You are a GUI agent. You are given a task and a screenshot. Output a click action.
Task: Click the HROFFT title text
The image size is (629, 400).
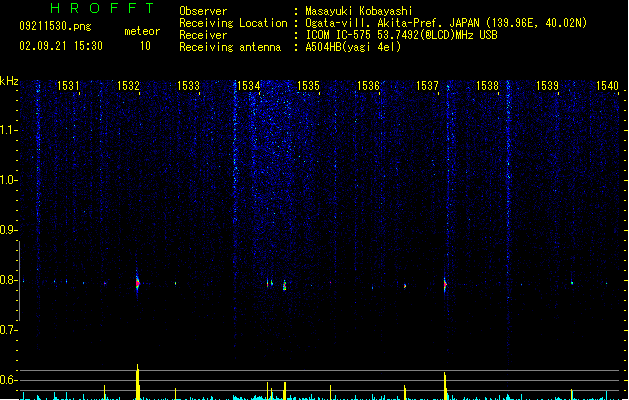point(102,8)
